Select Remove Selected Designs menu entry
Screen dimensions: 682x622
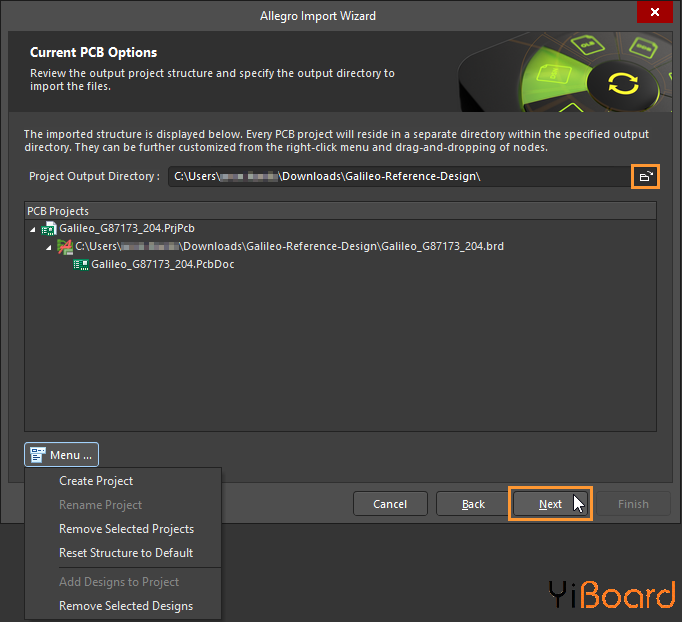pos(123,606)
